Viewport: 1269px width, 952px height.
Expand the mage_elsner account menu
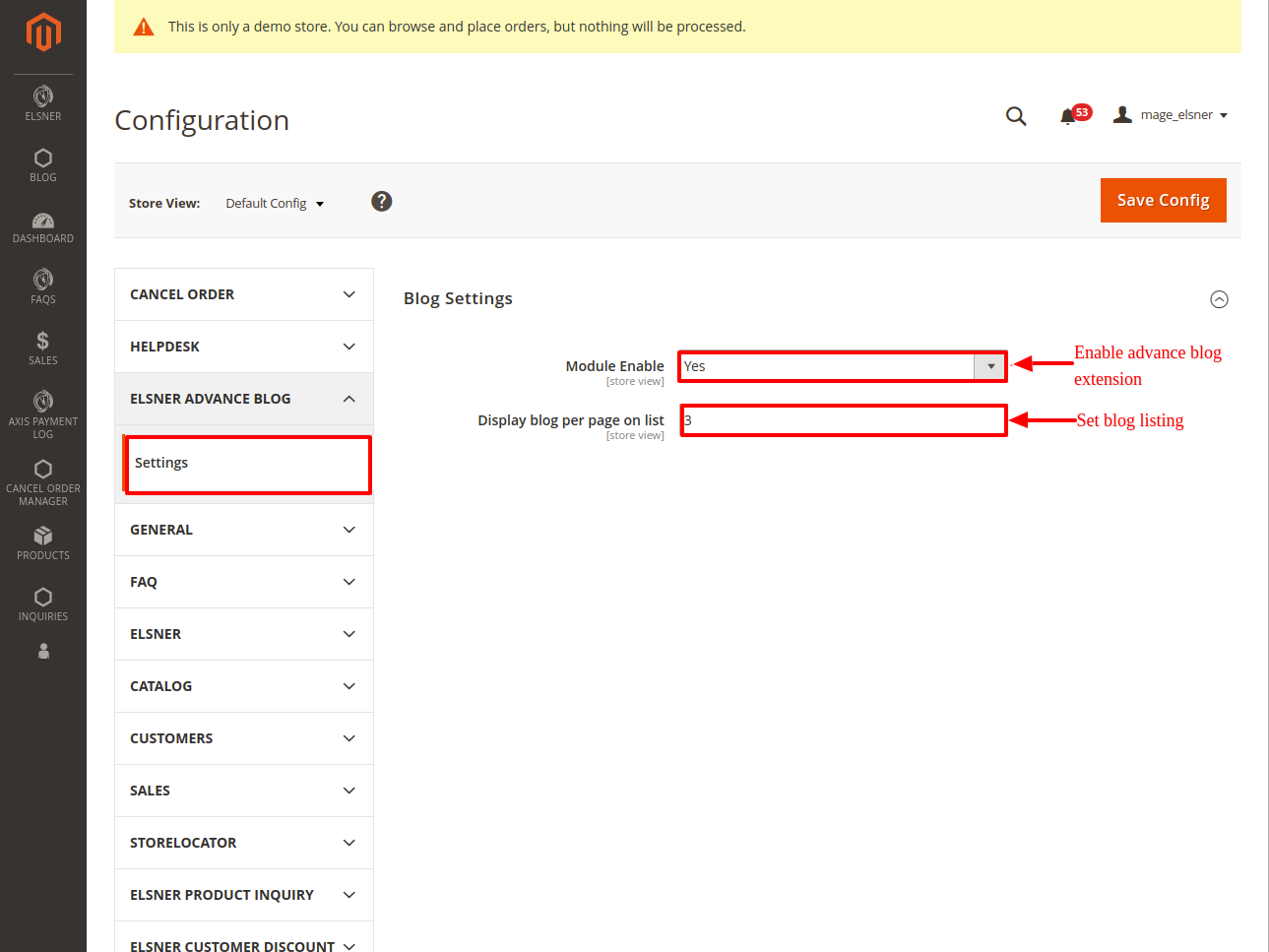point(1172,115)
